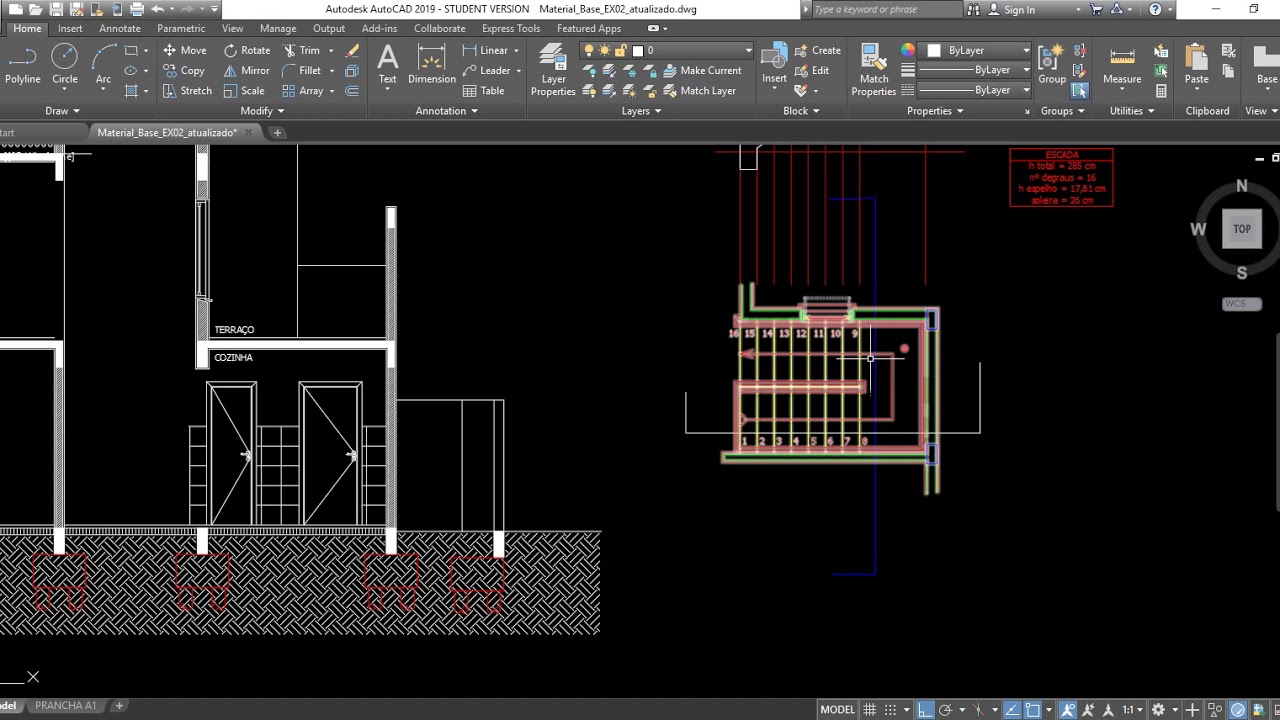Select the Circle tool
1280x720 pixels.
tap(64, 65)
